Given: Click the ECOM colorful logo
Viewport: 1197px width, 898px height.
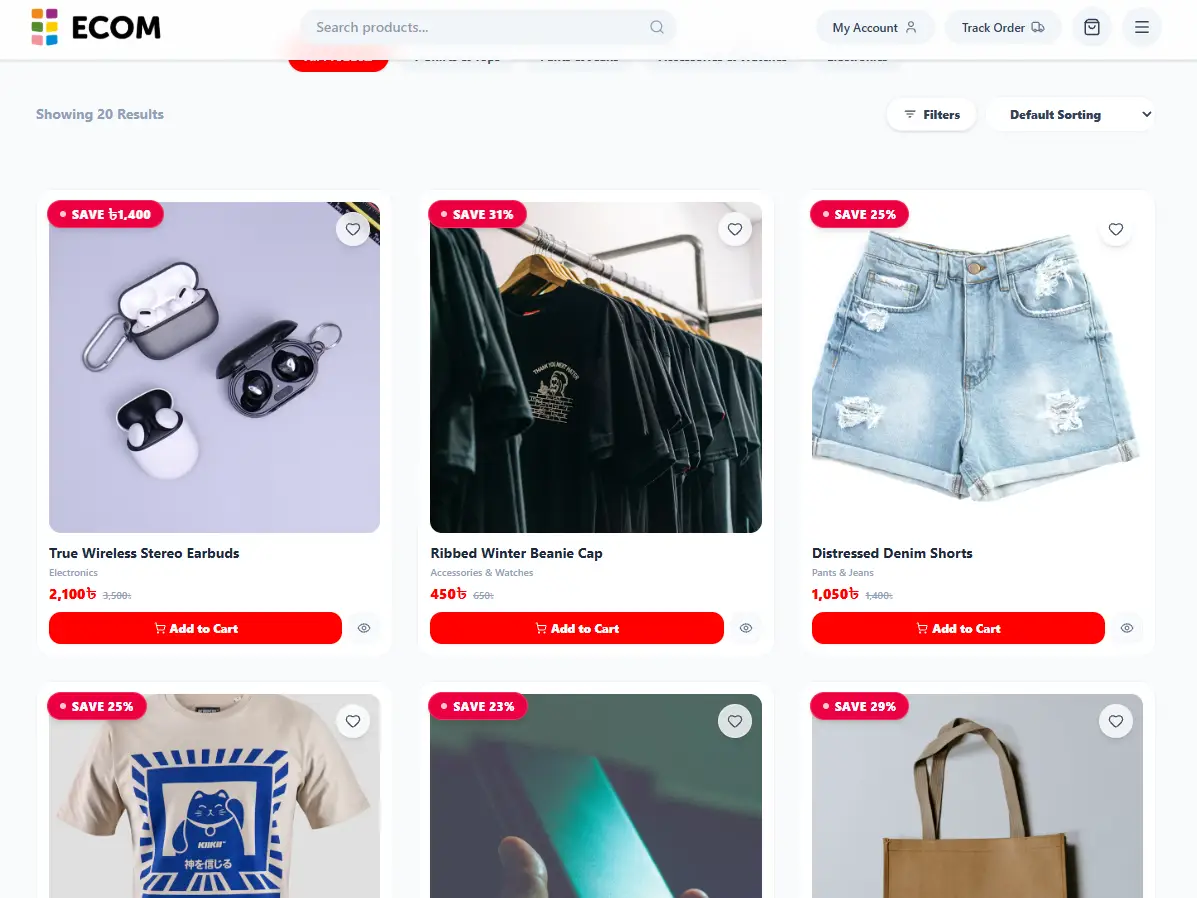Looking at the screenshot, I should [96, 27].
